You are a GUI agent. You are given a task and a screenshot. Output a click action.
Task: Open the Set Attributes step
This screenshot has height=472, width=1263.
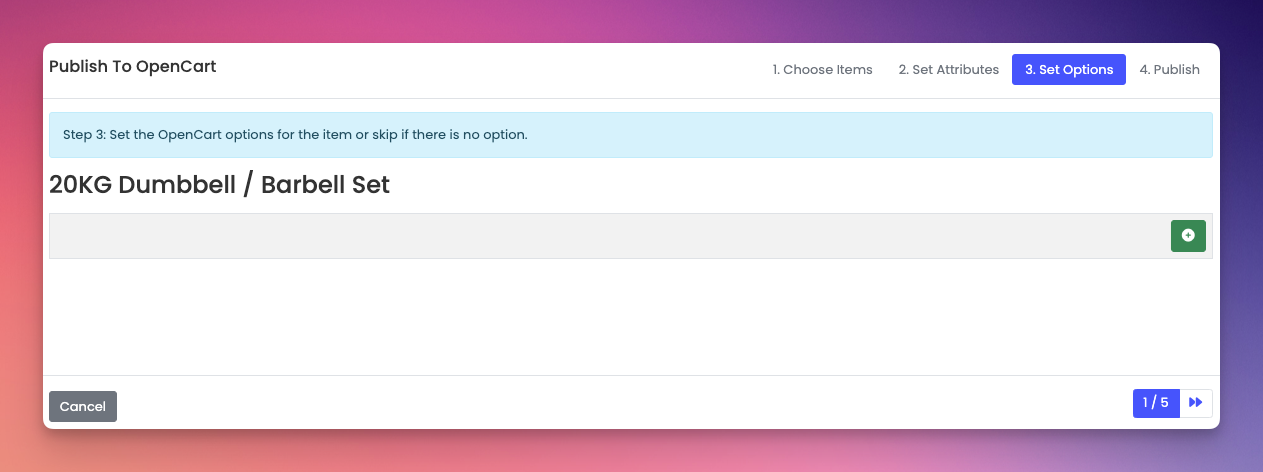click(948, 70)
